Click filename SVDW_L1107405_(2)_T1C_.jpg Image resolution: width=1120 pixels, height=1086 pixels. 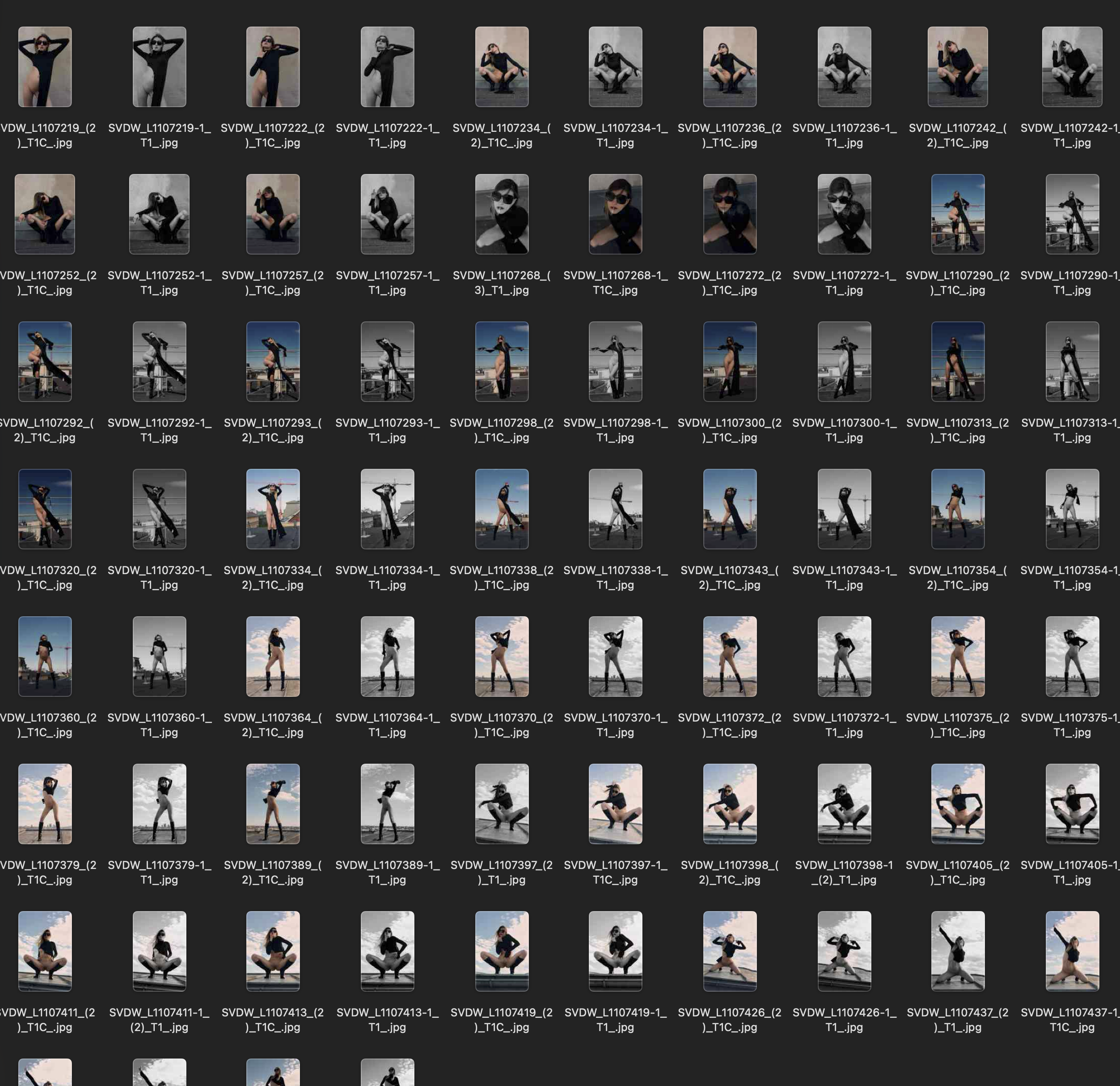(x=958, y=872)
